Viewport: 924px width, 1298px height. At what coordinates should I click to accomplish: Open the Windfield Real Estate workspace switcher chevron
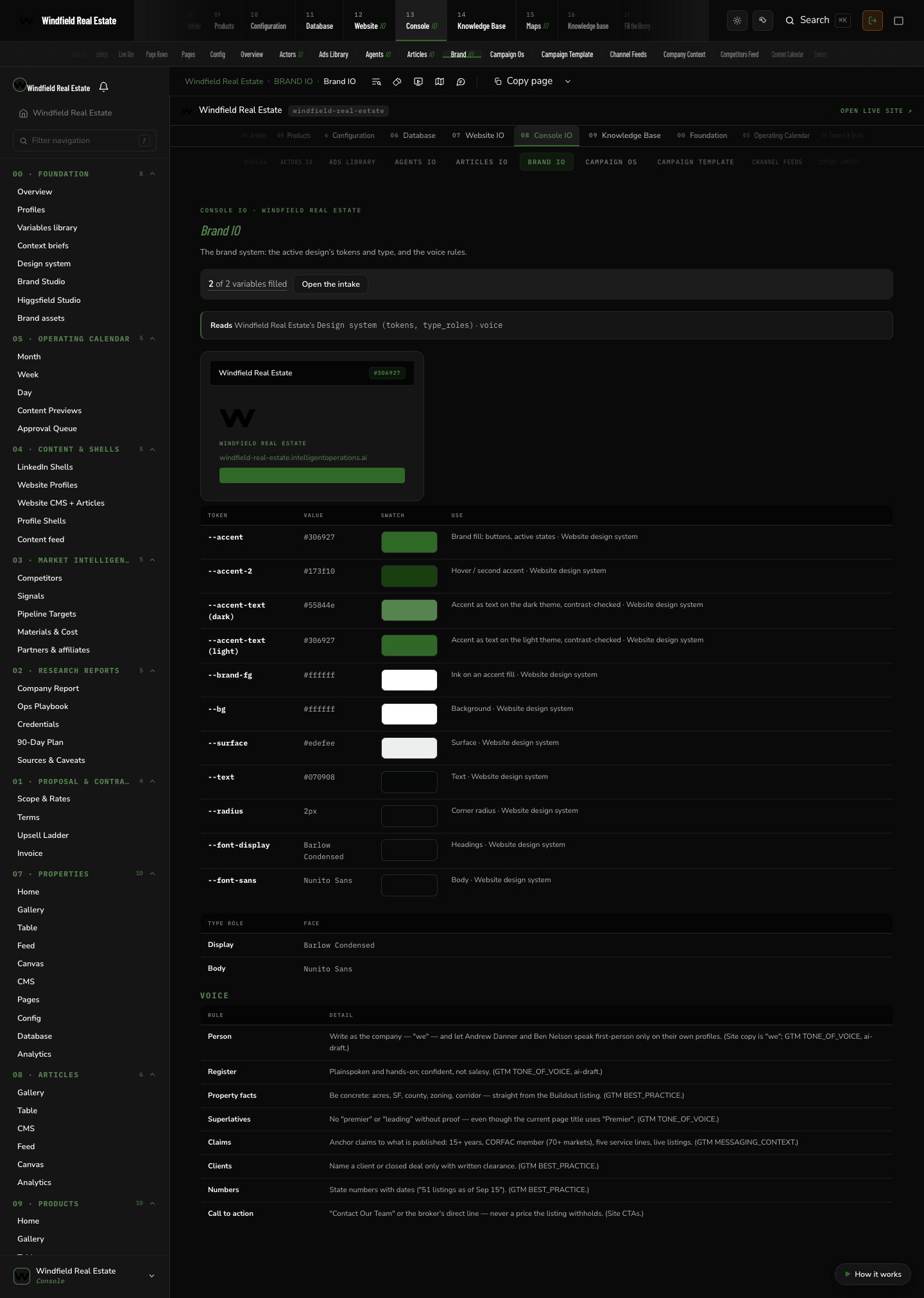[x=151, y=1276]
